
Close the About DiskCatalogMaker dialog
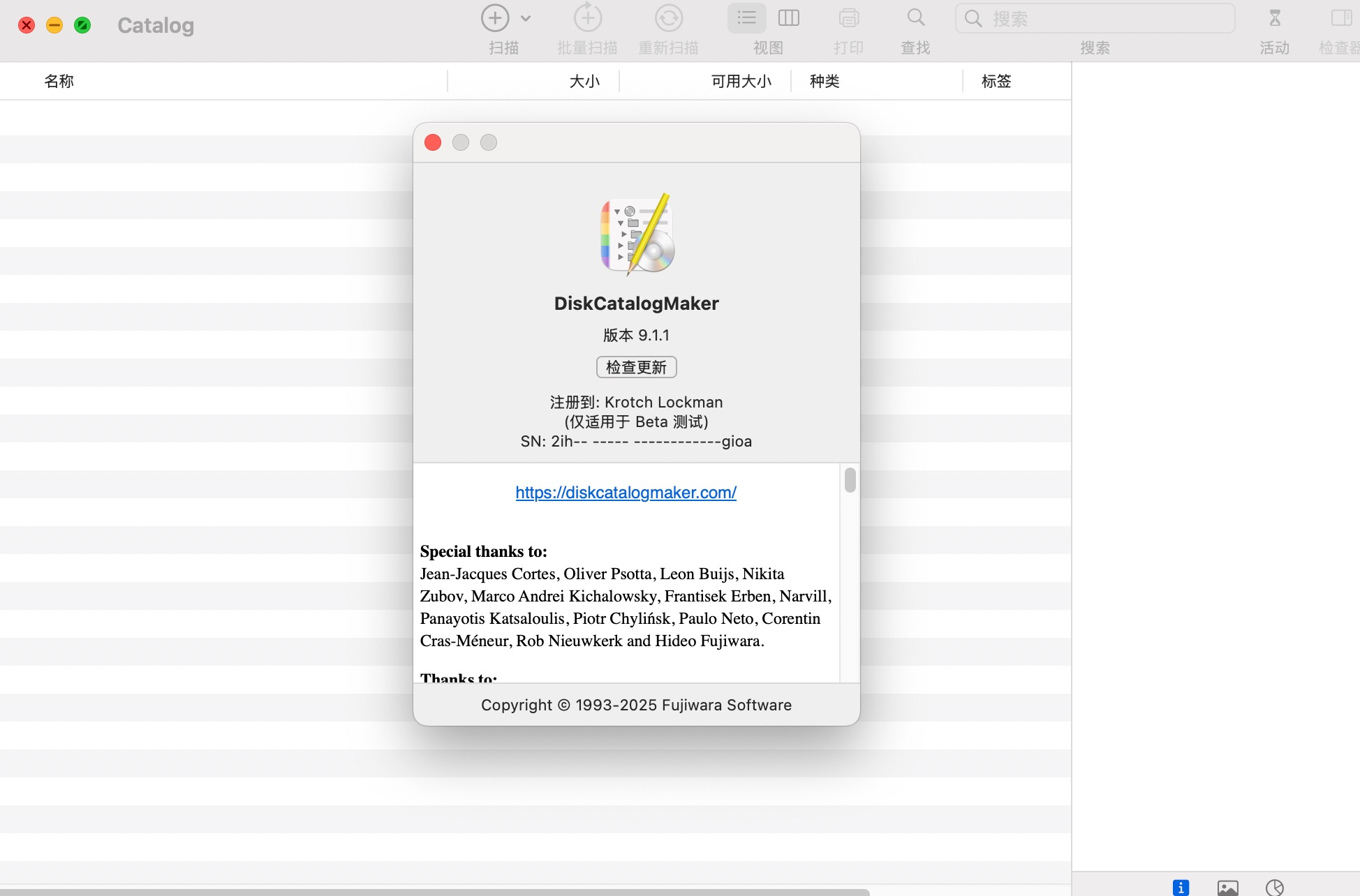433,142
